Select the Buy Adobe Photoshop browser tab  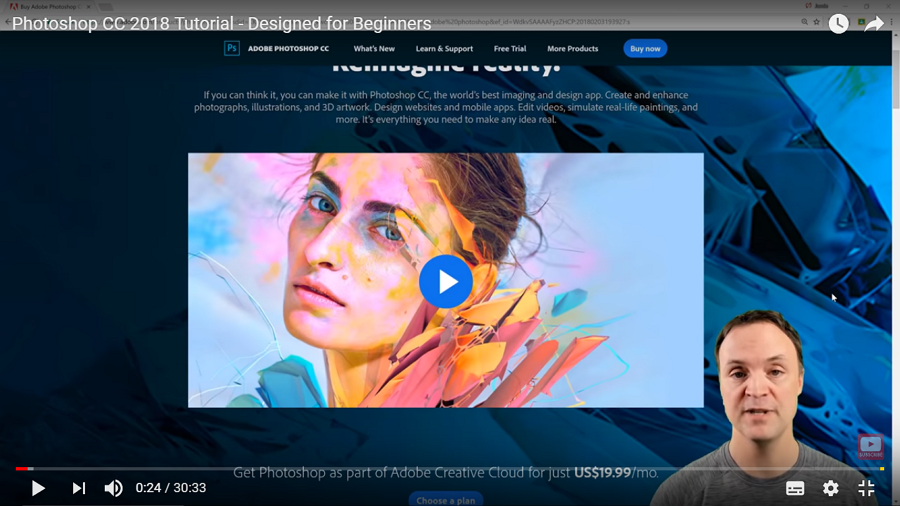[x=50, y=7]
